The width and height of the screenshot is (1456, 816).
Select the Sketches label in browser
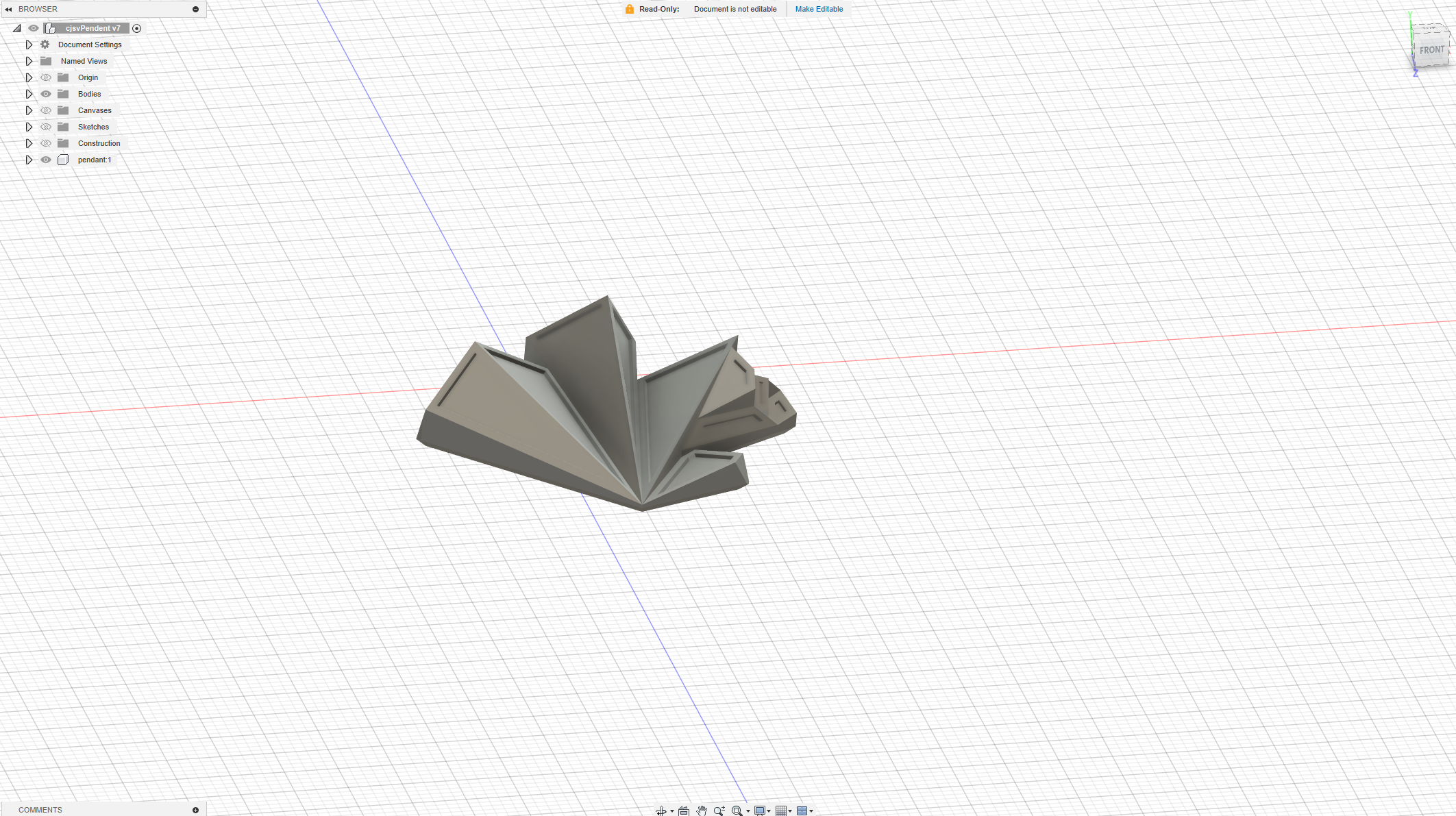pyautogui.click(x=93, y=127)
